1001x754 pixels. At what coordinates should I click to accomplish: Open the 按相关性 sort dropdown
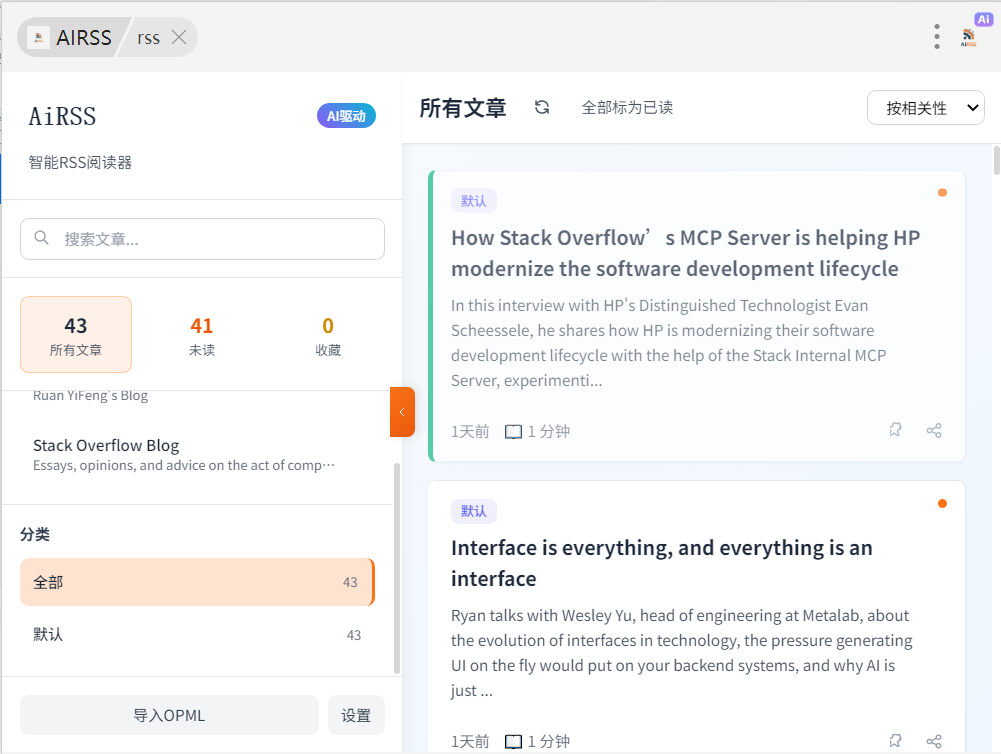click(925, 108)
